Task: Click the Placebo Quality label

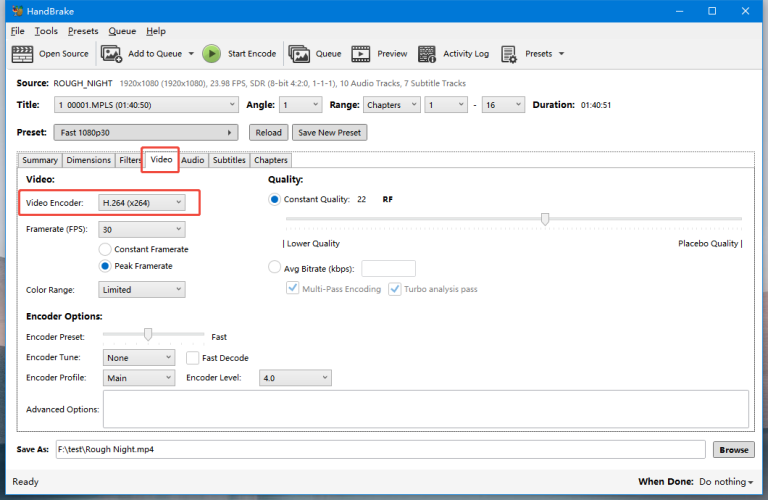Action: pos(708,243)
